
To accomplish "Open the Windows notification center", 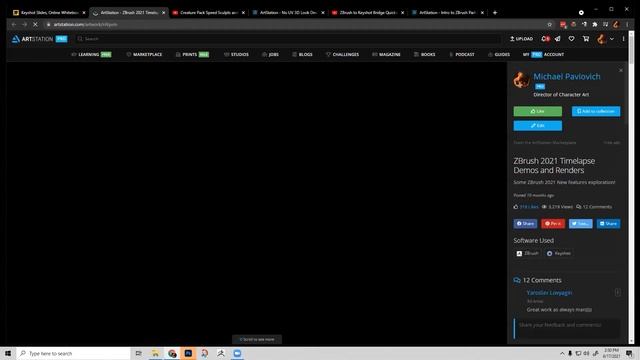I will [629, 353].
